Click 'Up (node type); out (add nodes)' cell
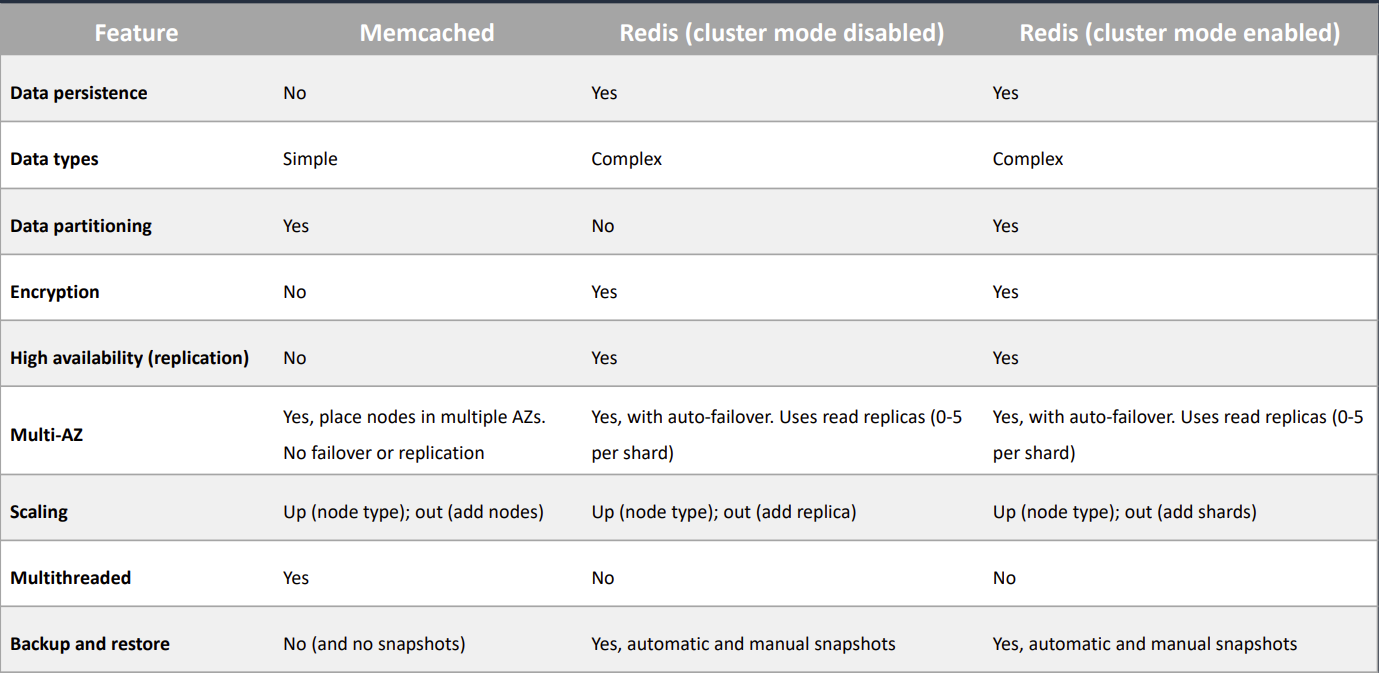This screenshot has height=673, width=1379. point(413,512)
